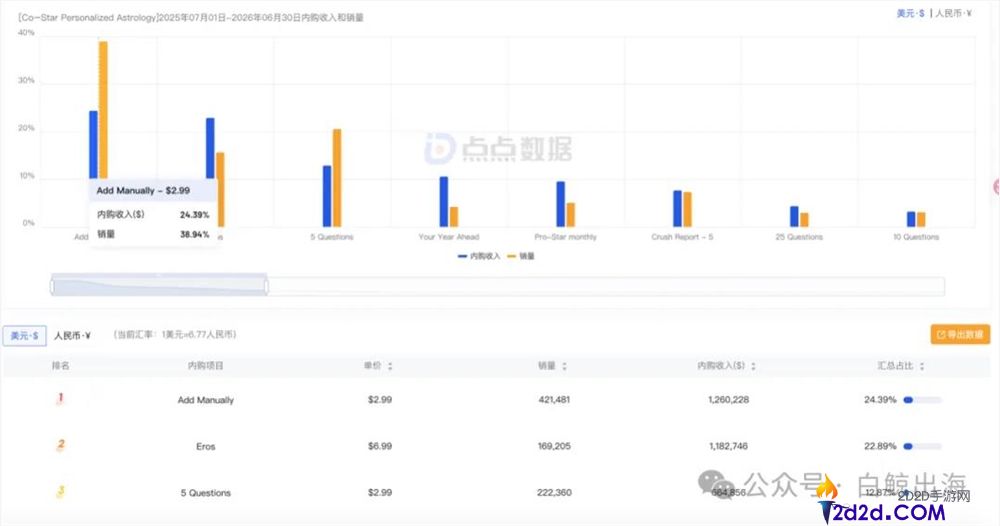The image size is (1000, 526).
Task: Click the 5 Questions blue revenue bar
Action: (327, 196)
